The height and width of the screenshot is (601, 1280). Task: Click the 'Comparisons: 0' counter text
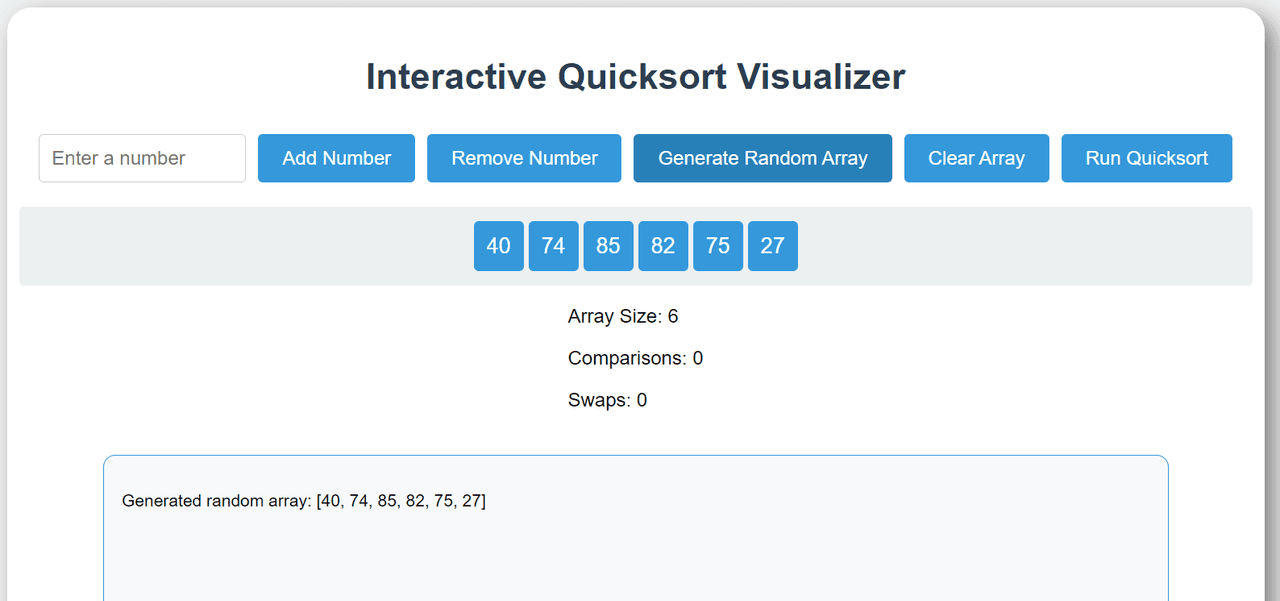pyautogui.click(x=635, y=358)
